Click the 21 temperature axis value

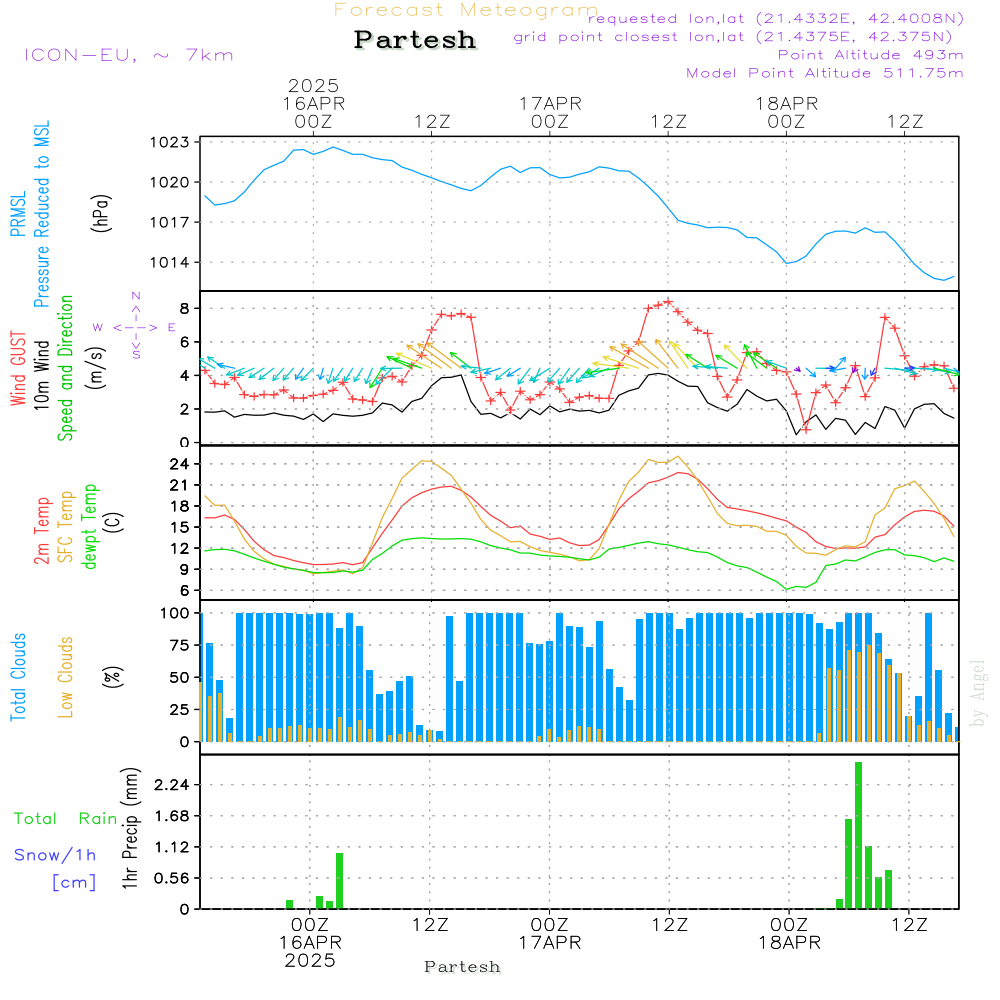[x=180, y=485]
